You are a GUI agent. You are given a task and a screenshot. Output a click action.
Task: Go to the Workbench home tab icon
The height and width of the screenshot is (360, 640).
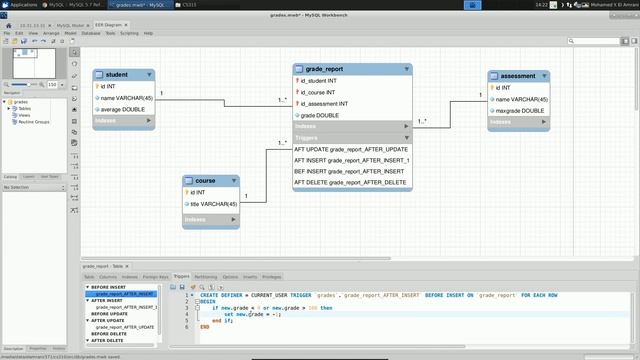point(8,25)
